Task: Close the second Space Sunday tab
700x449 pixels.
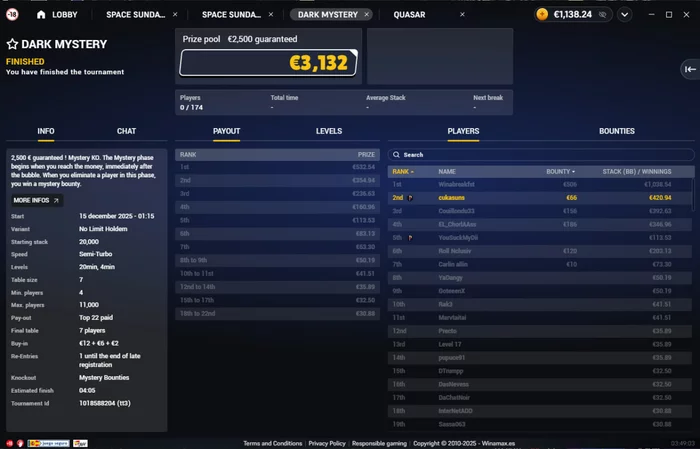Action: (271, 15)
